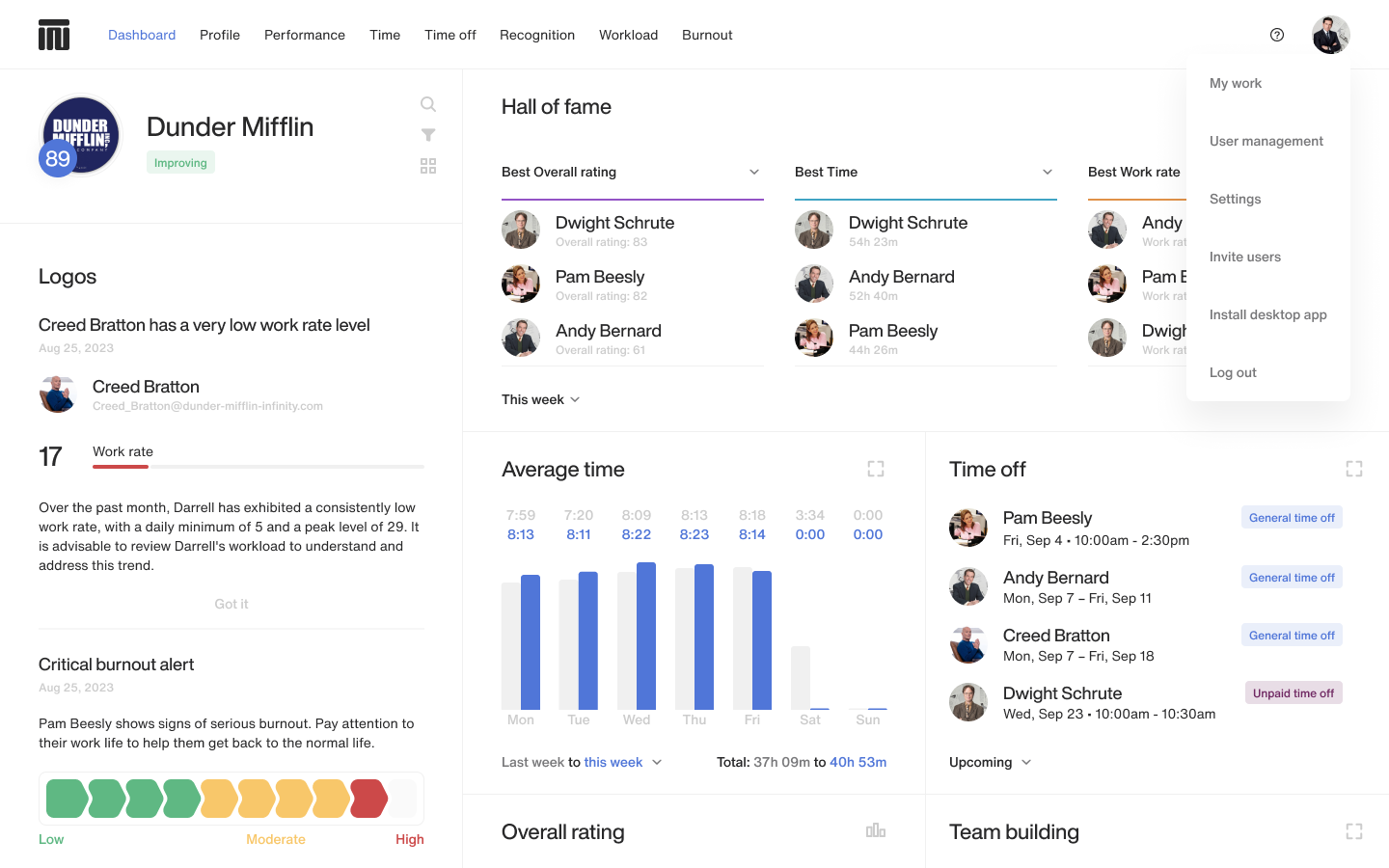Open the chart icon on Overall rating

click(875, 830)
